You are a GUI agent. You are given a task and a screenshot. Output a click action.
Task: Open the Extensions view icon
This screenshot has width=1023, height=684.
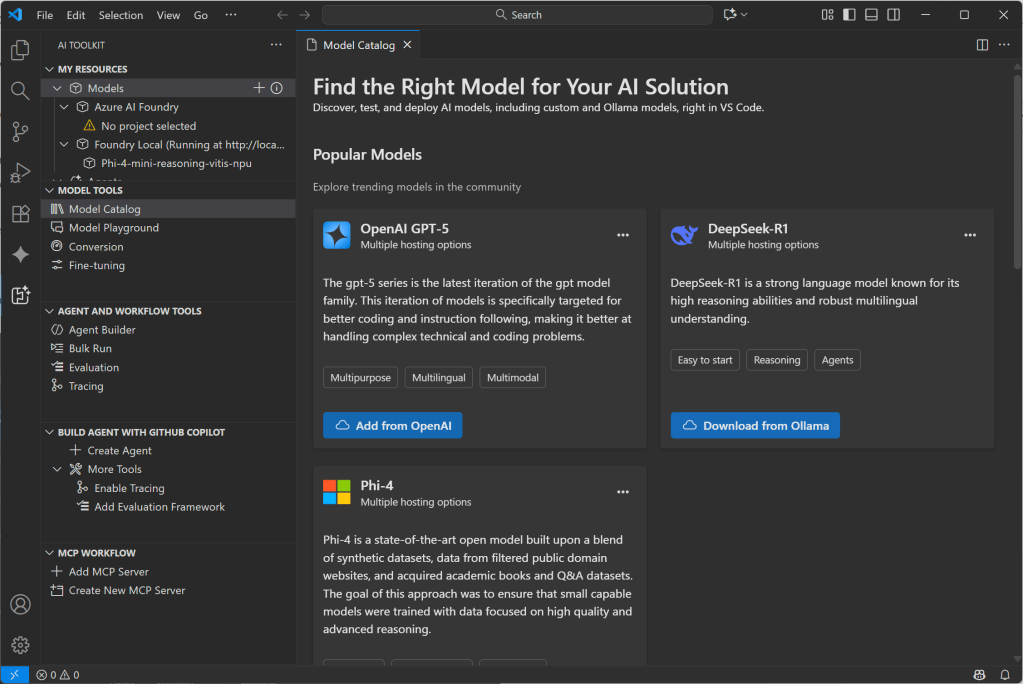(x=20, y=214)
